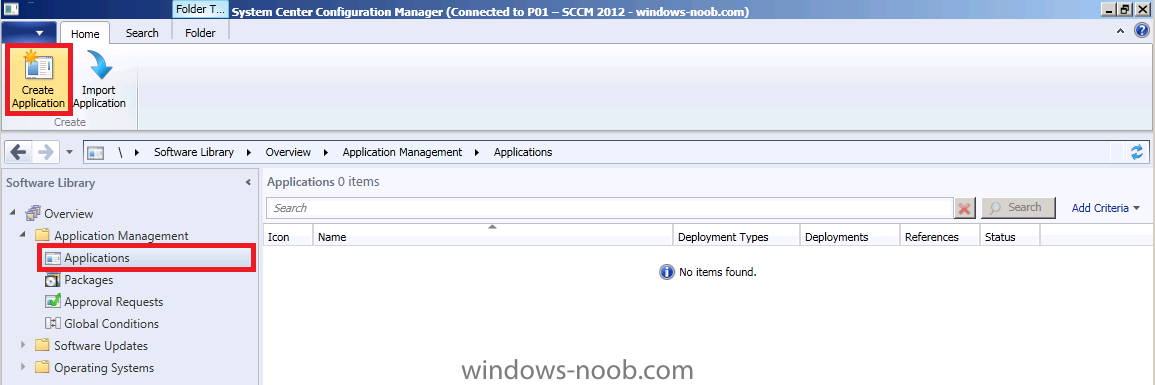Sort by the Deployment Types column
Viewport: 1155px width, 385px height.
(x=737, y=236)
